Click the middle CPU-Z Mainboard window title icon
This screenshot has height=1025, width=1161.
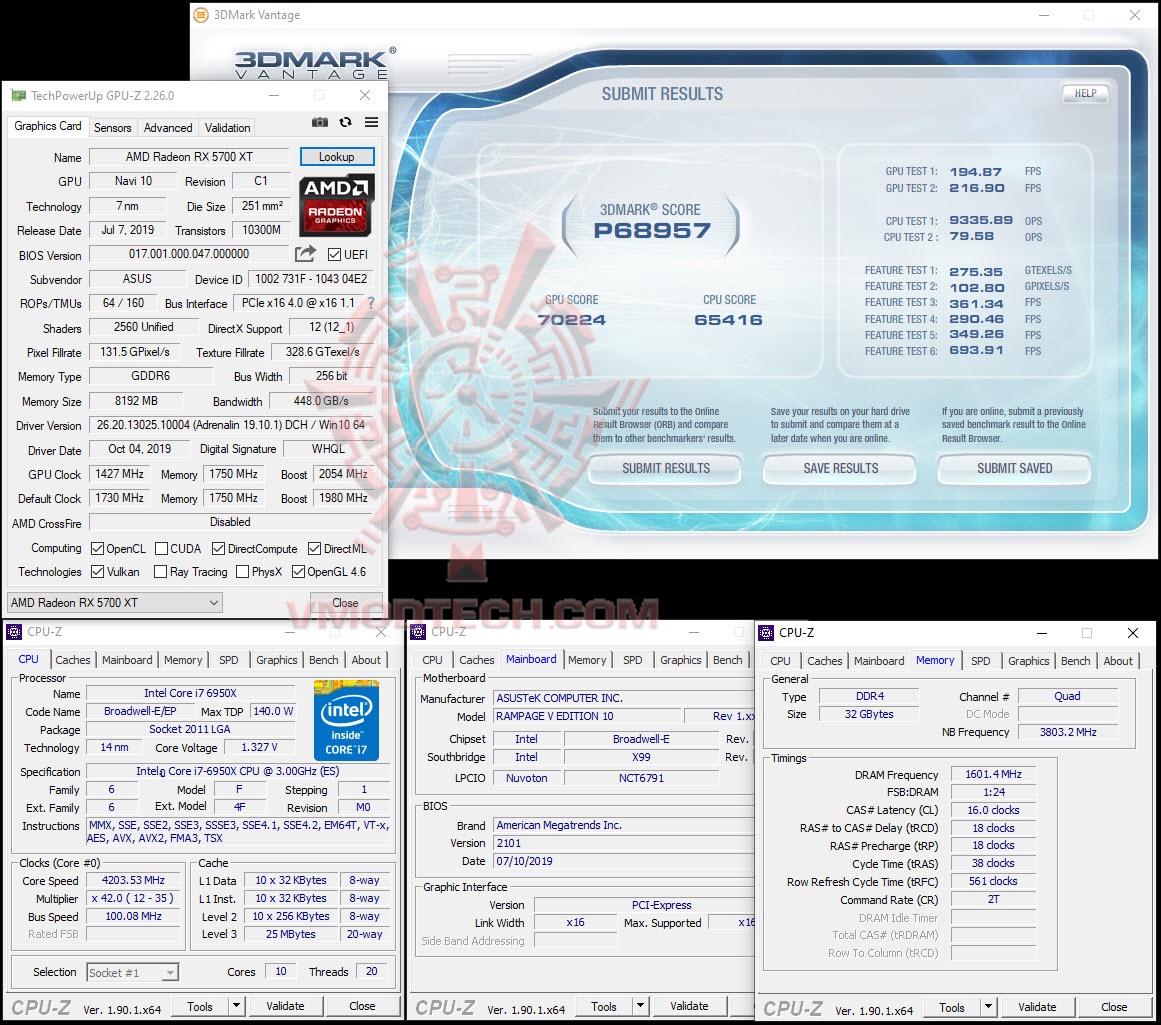click(x=418, y=632)
